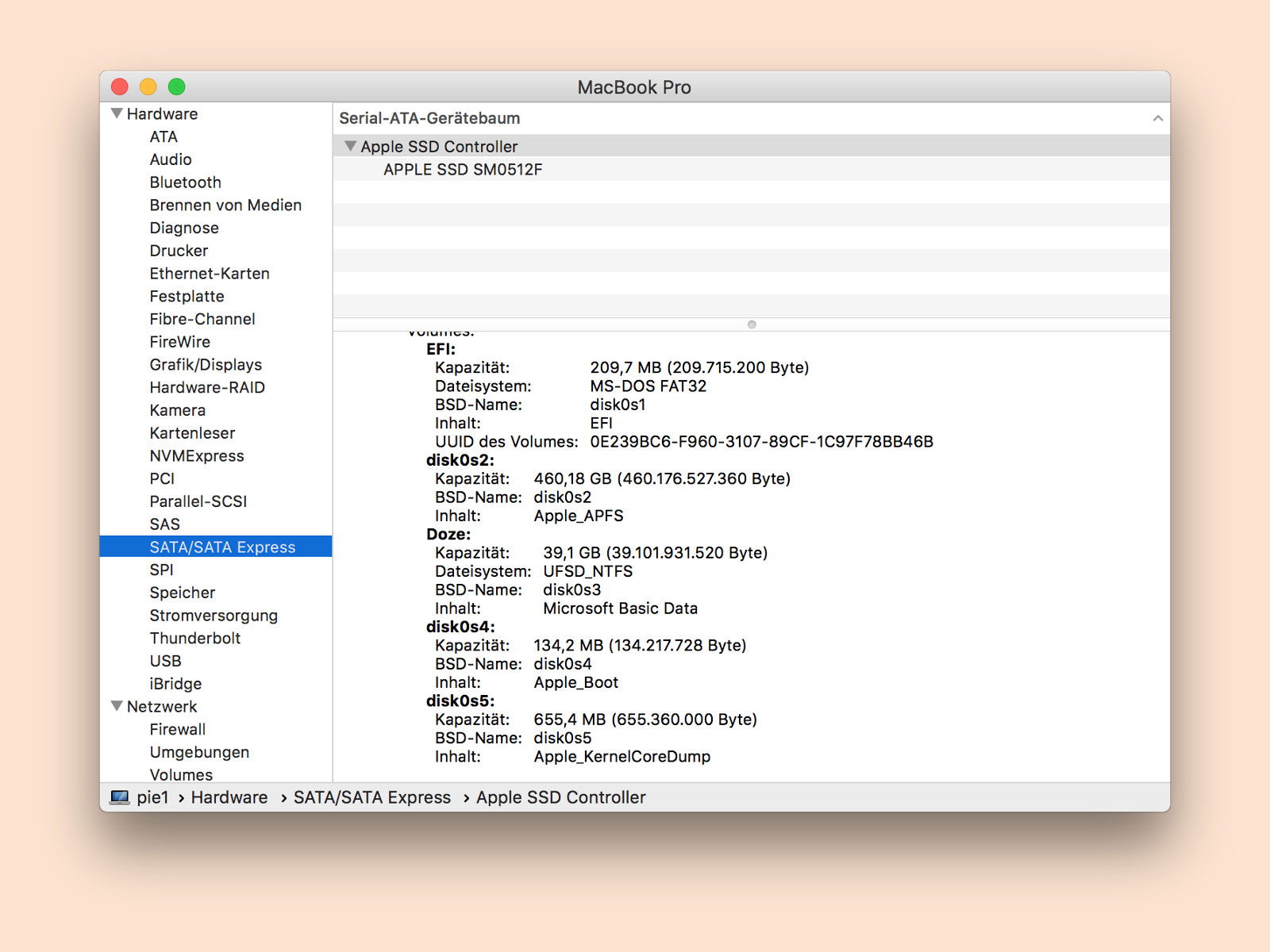Click the Doze volume heading
The width and height of the screenshot is (1270, 952).
tap(448, 534)
